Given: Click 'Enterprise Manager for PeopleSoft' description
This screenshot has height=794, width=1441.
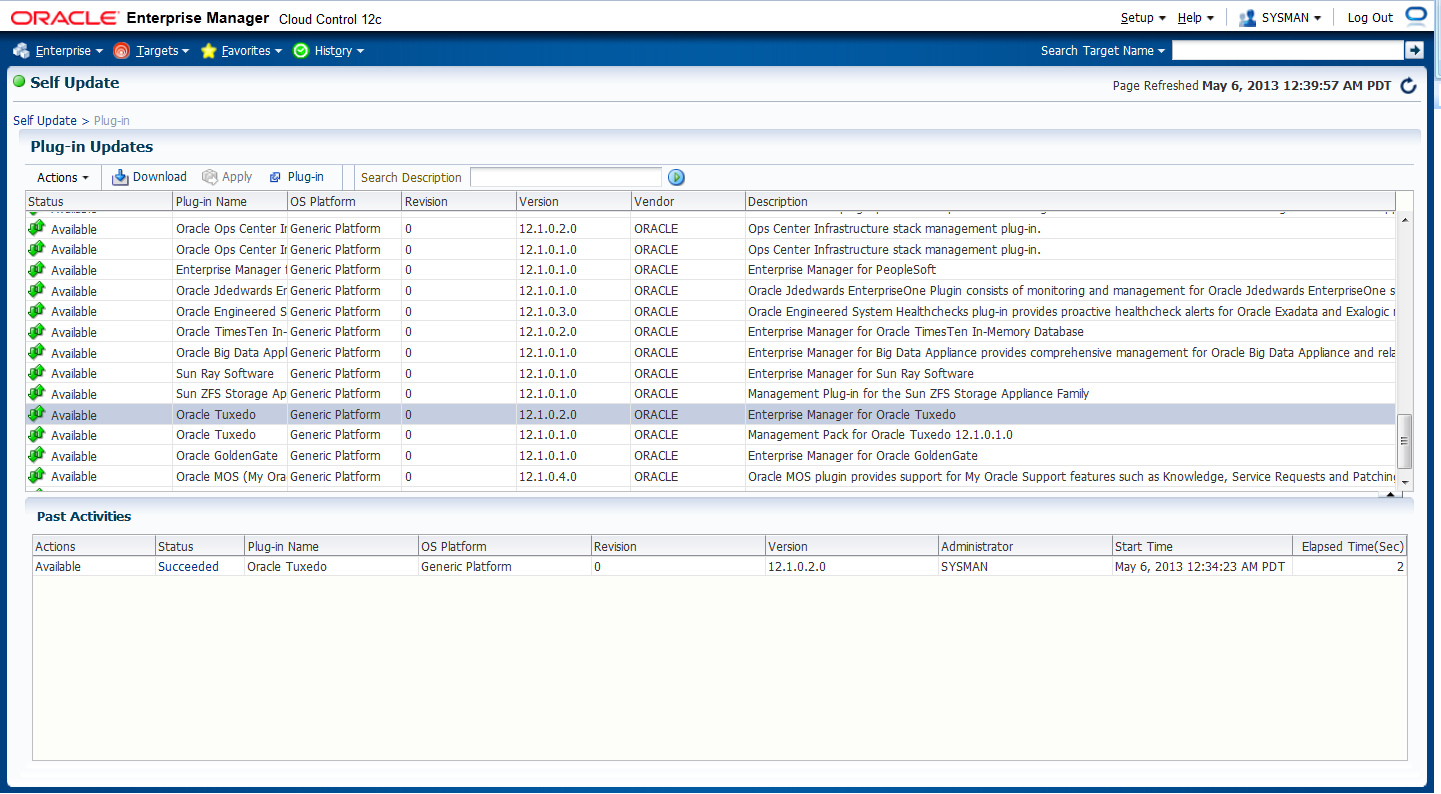Looking at the screenshot, I should click(842, 270).
